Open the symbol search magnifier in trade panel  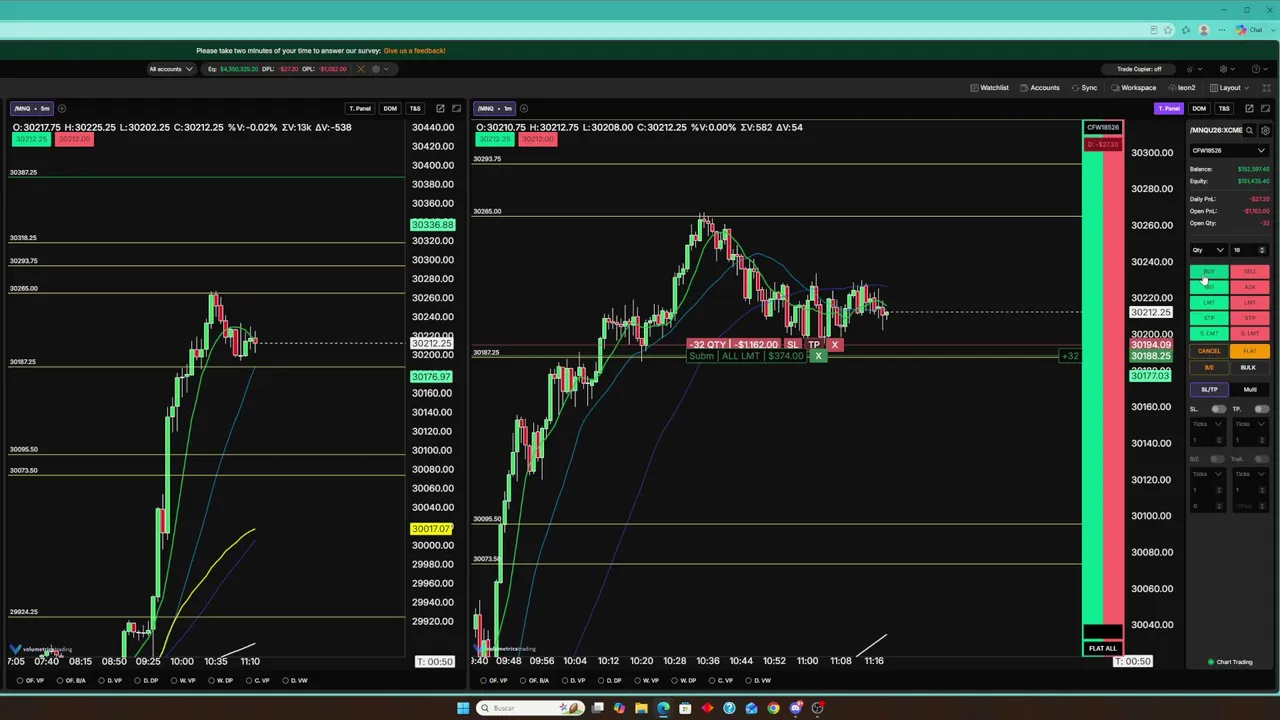coord(1249,130)
